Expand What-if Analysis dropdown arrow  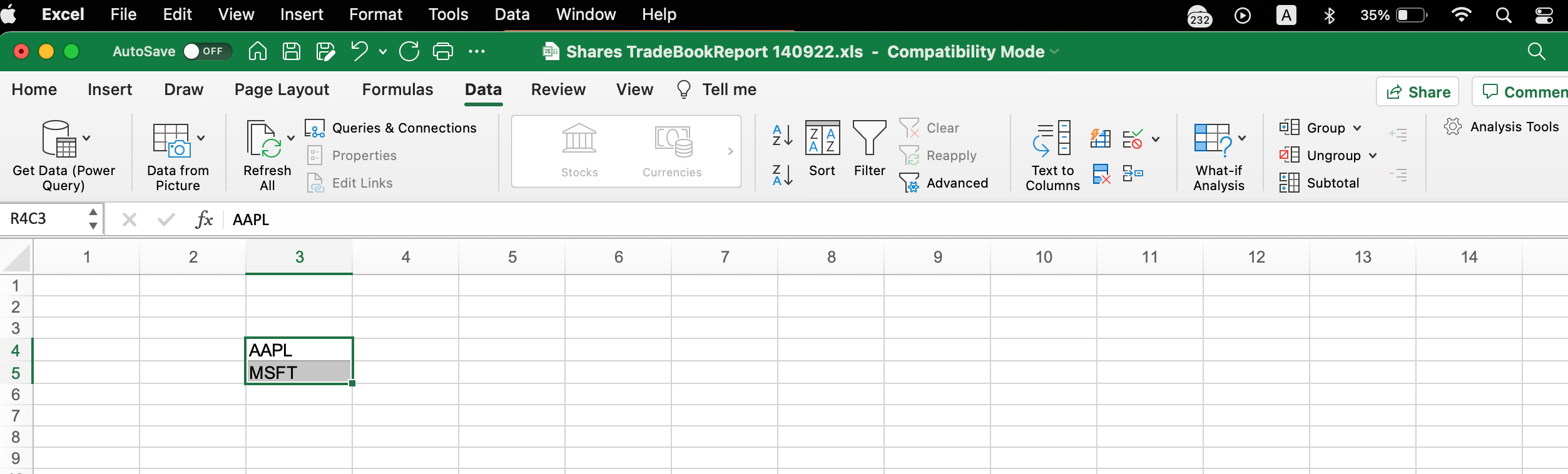(x=1242, y=138)
